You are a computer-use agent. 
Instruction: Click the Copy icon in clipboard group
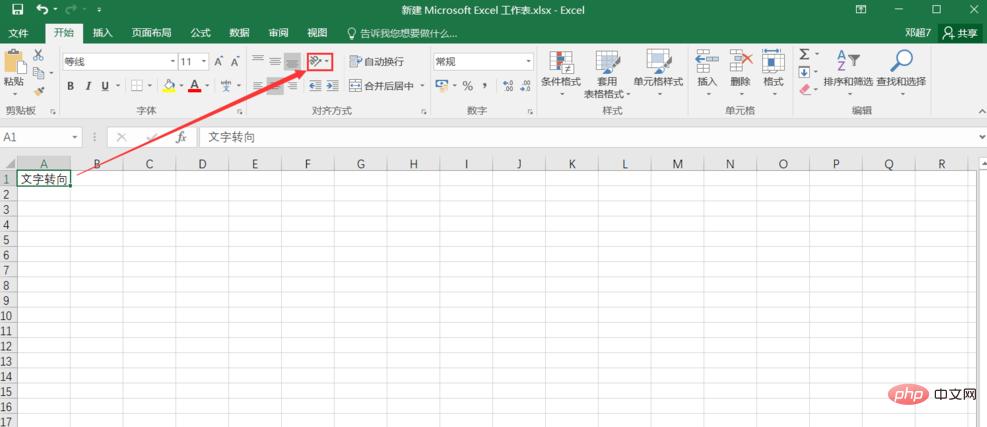(39, 73)
